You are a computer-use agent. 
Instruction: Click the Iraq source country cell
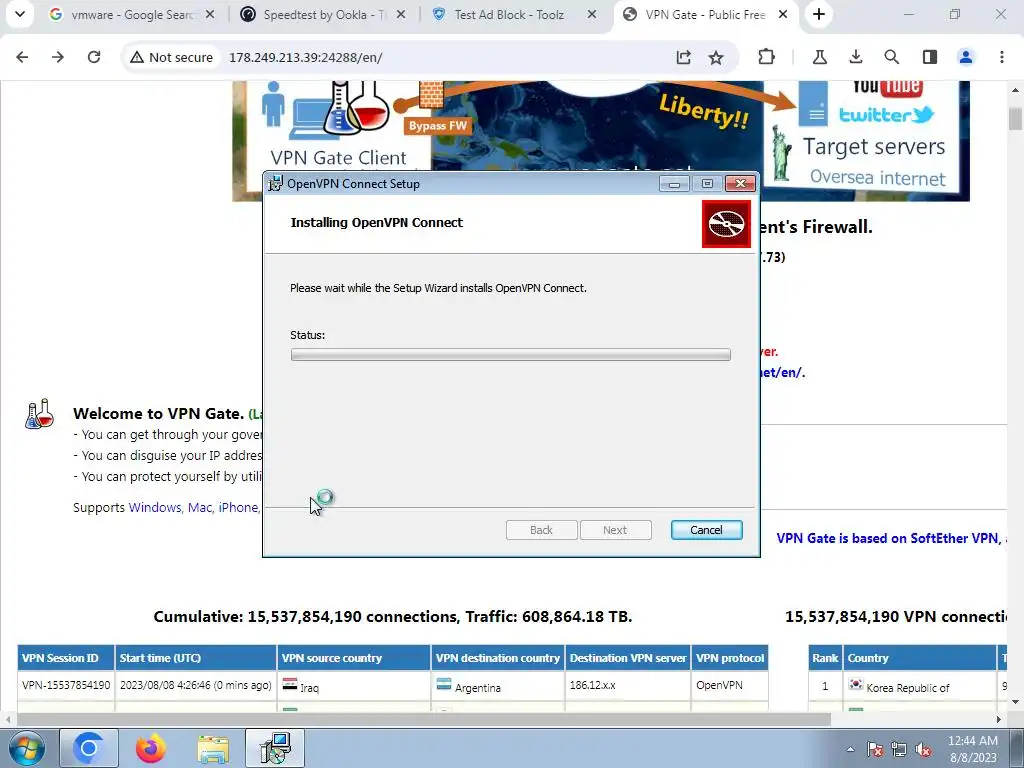[354, 686]
